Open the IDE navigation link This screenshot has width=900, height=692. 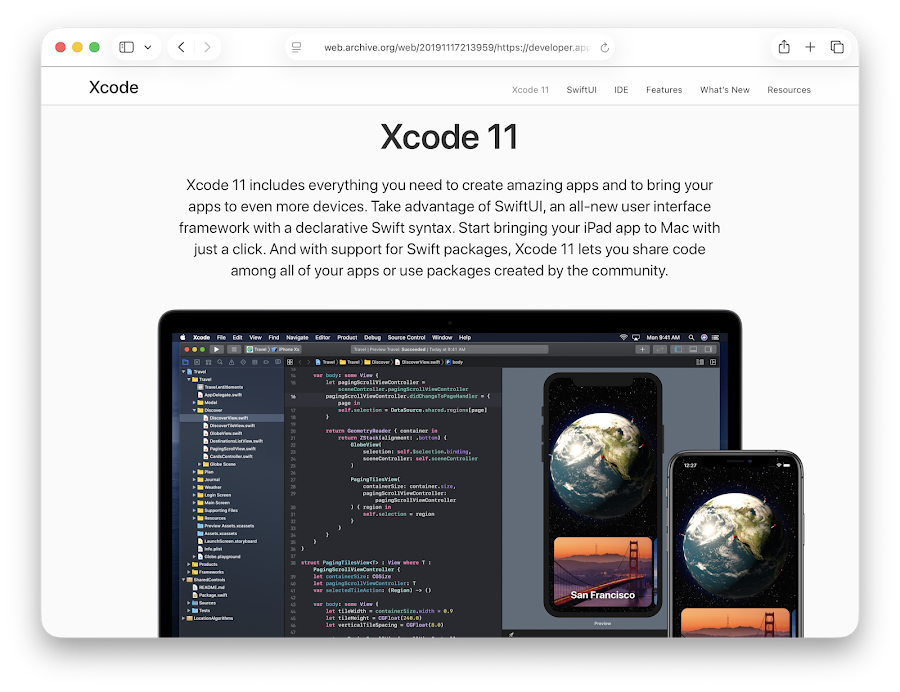click(621, 90)
